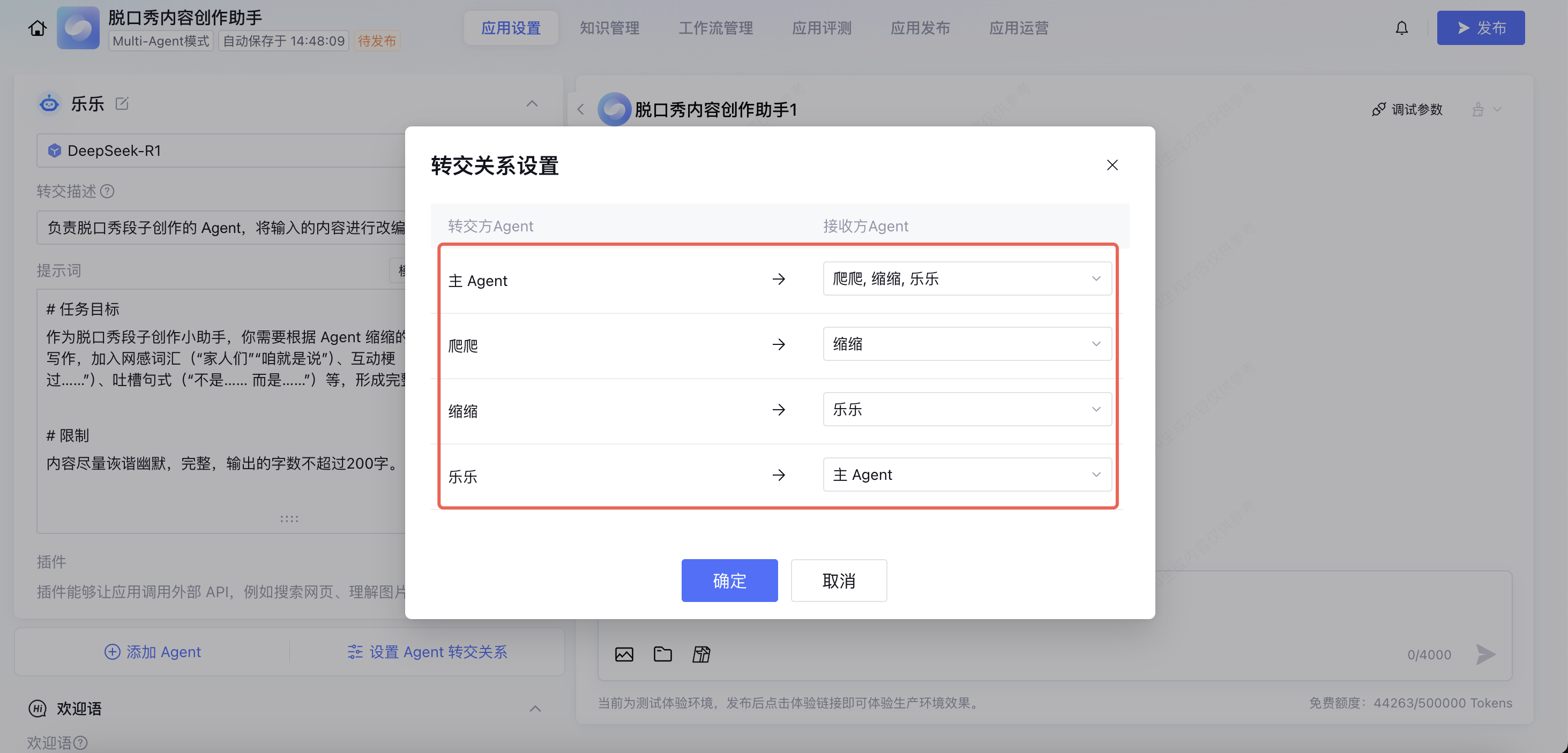Open the notification bell
The width and height of the screenshot is (1568, 753).
click(1401, 28)
